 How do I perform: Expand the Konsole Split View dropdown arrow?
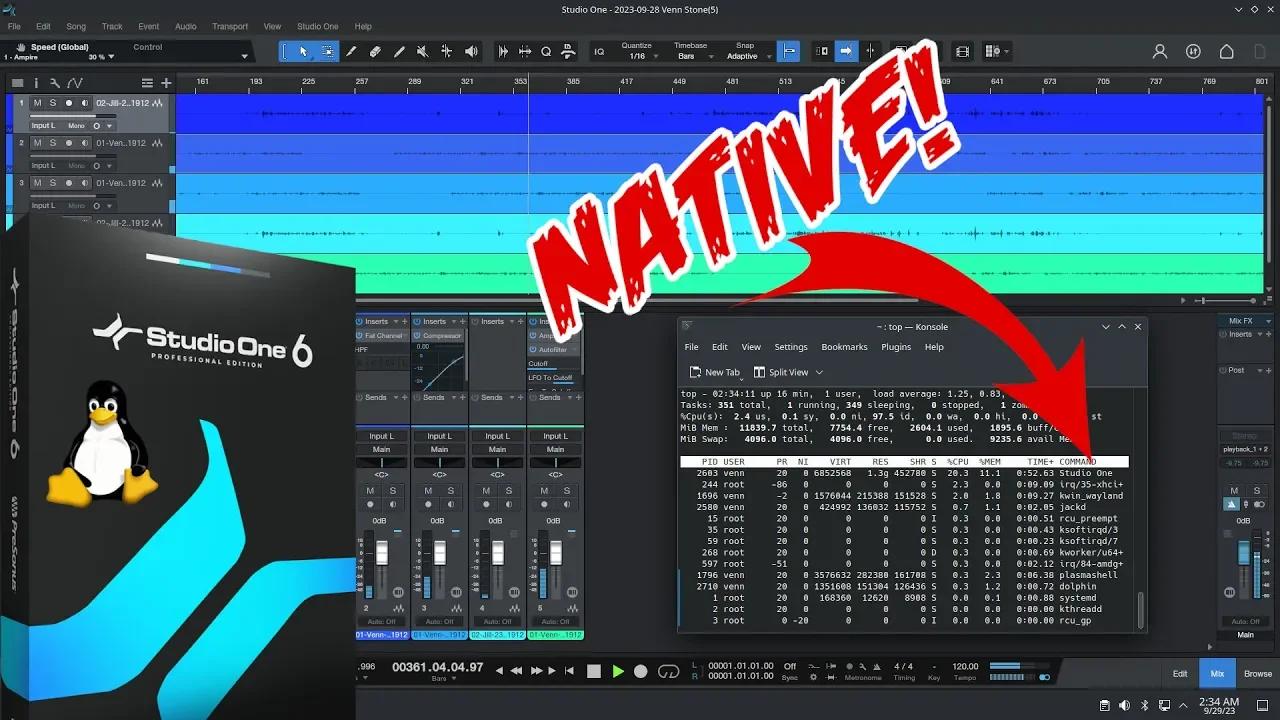pos(819,372)
